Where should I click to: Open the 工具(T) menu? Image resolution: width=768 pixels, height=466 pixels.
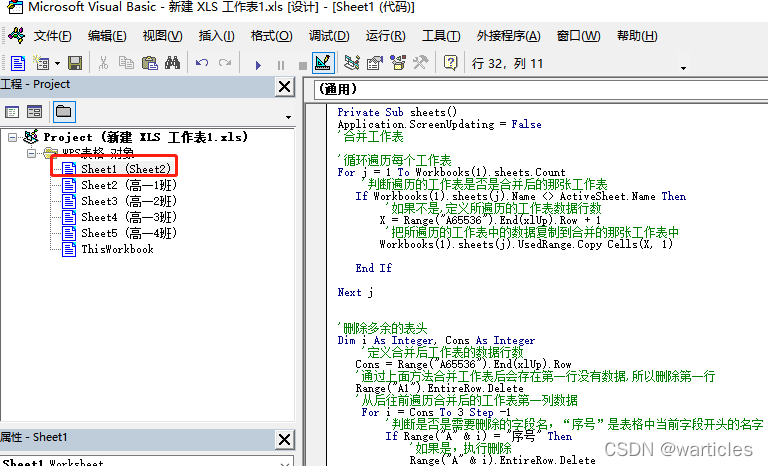pos(441,36)
